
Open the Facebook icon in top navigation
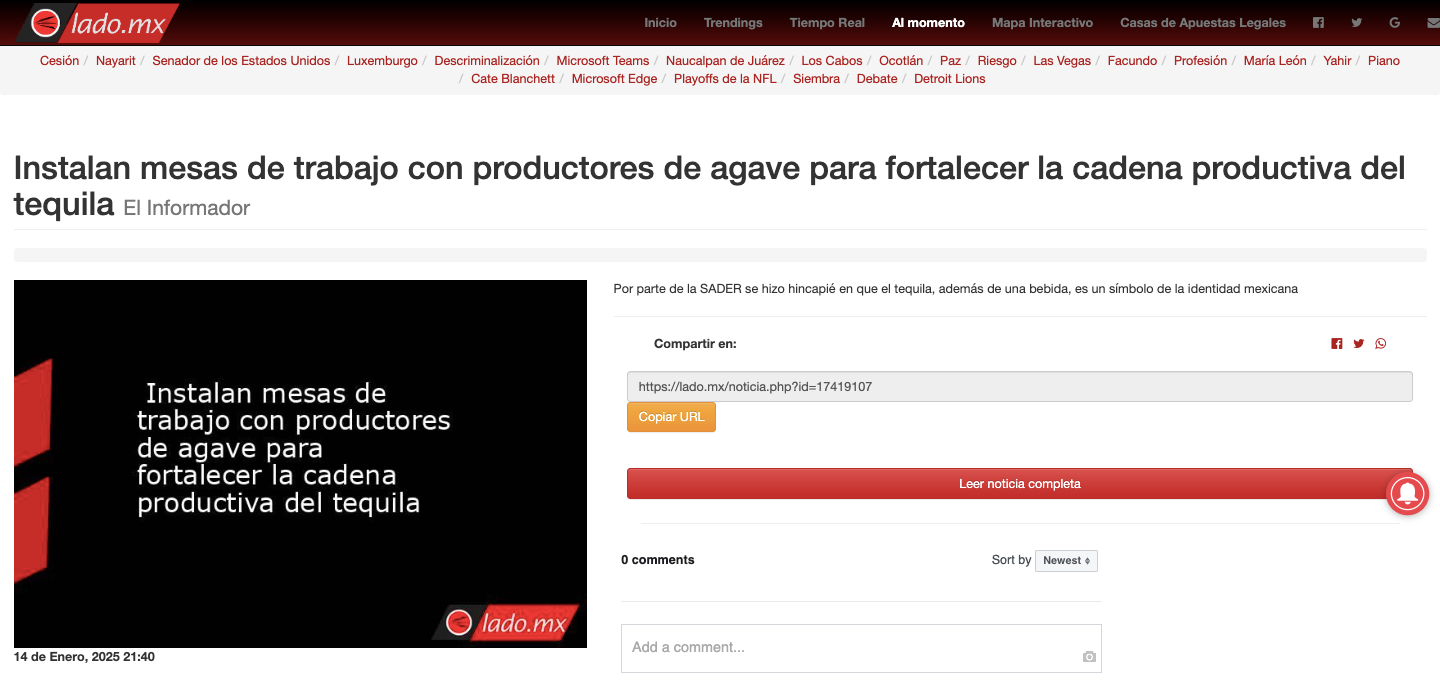pos(1318,23)
